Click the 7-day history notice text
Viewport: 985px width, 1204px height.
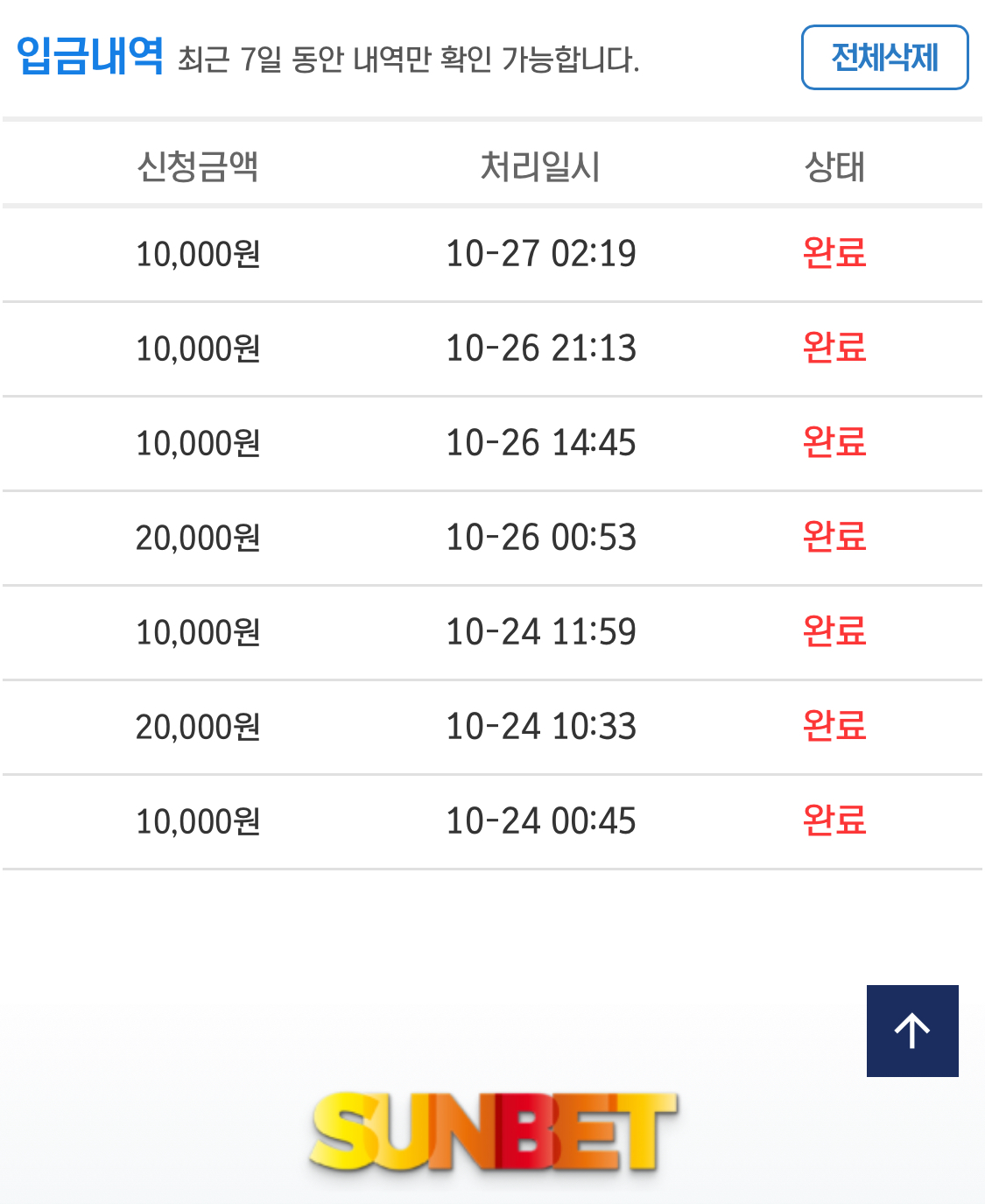pyautogui.click(x=408, y=60)
